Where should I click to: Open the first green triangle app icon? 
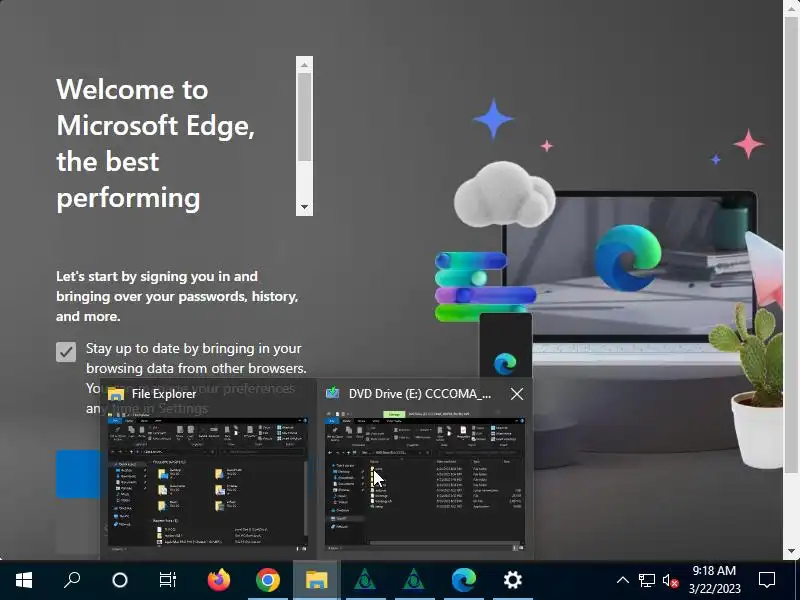tap(364, 580)
